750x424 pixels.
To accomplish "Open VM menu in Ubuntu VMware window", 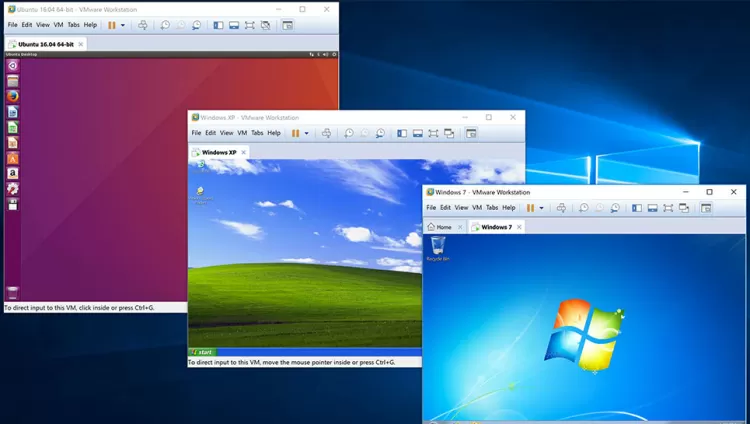I will point(58,25).
